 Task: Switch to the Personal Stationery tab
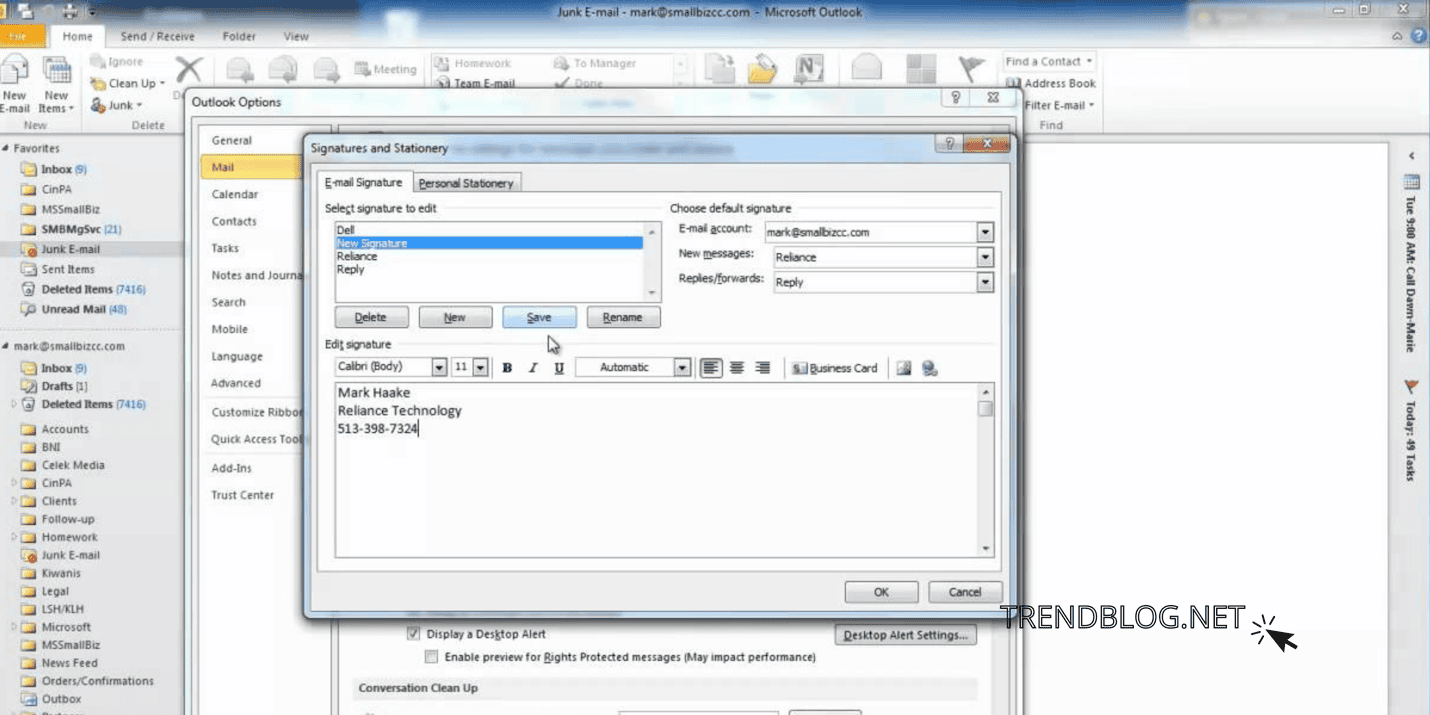point(466,183)
